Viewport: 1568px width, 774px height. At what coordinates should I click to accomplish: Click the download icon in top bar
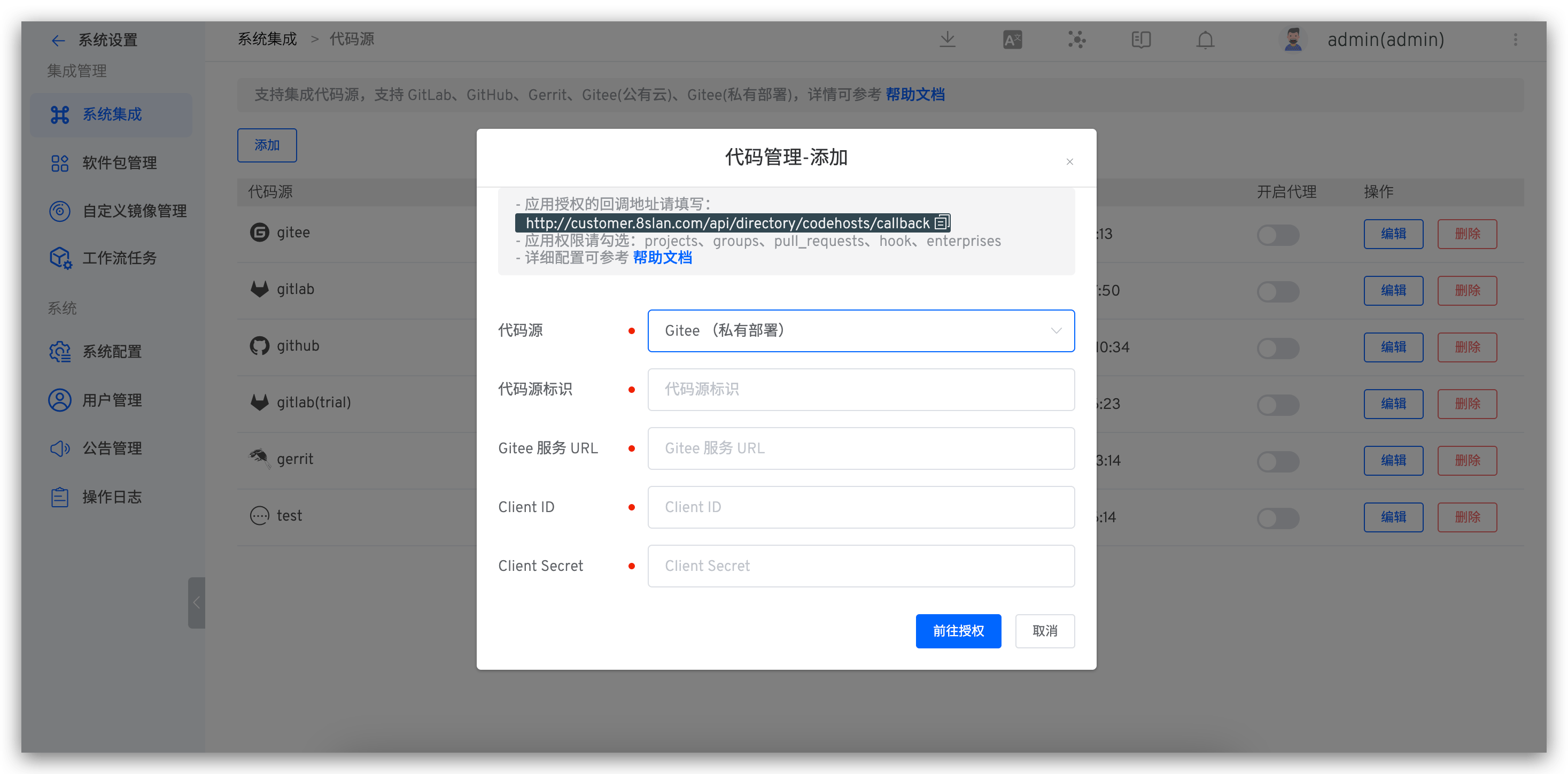click(x=947, y=40)
